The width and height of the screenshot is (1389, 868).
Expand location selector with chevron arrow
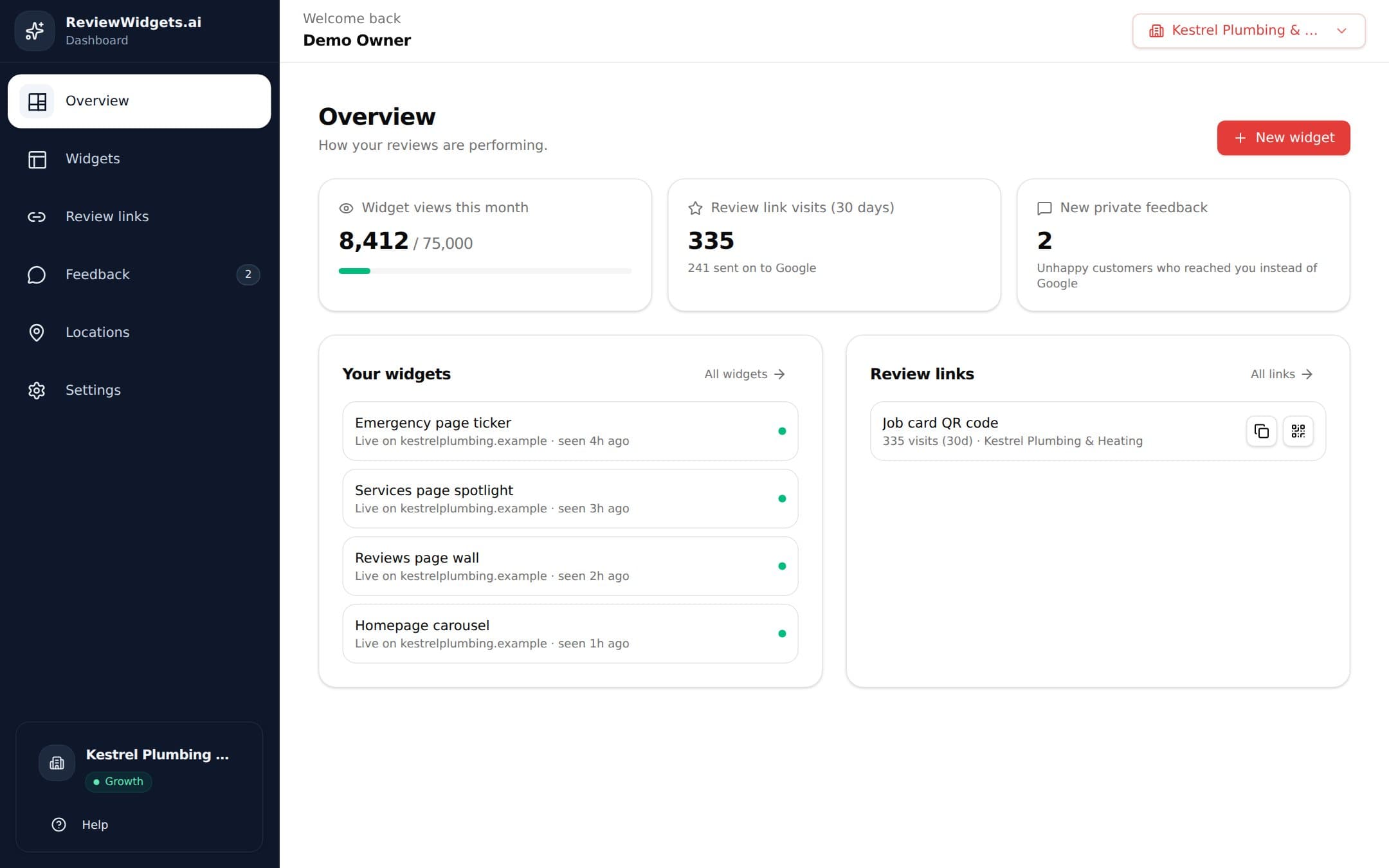click(x=1341, y=31)
